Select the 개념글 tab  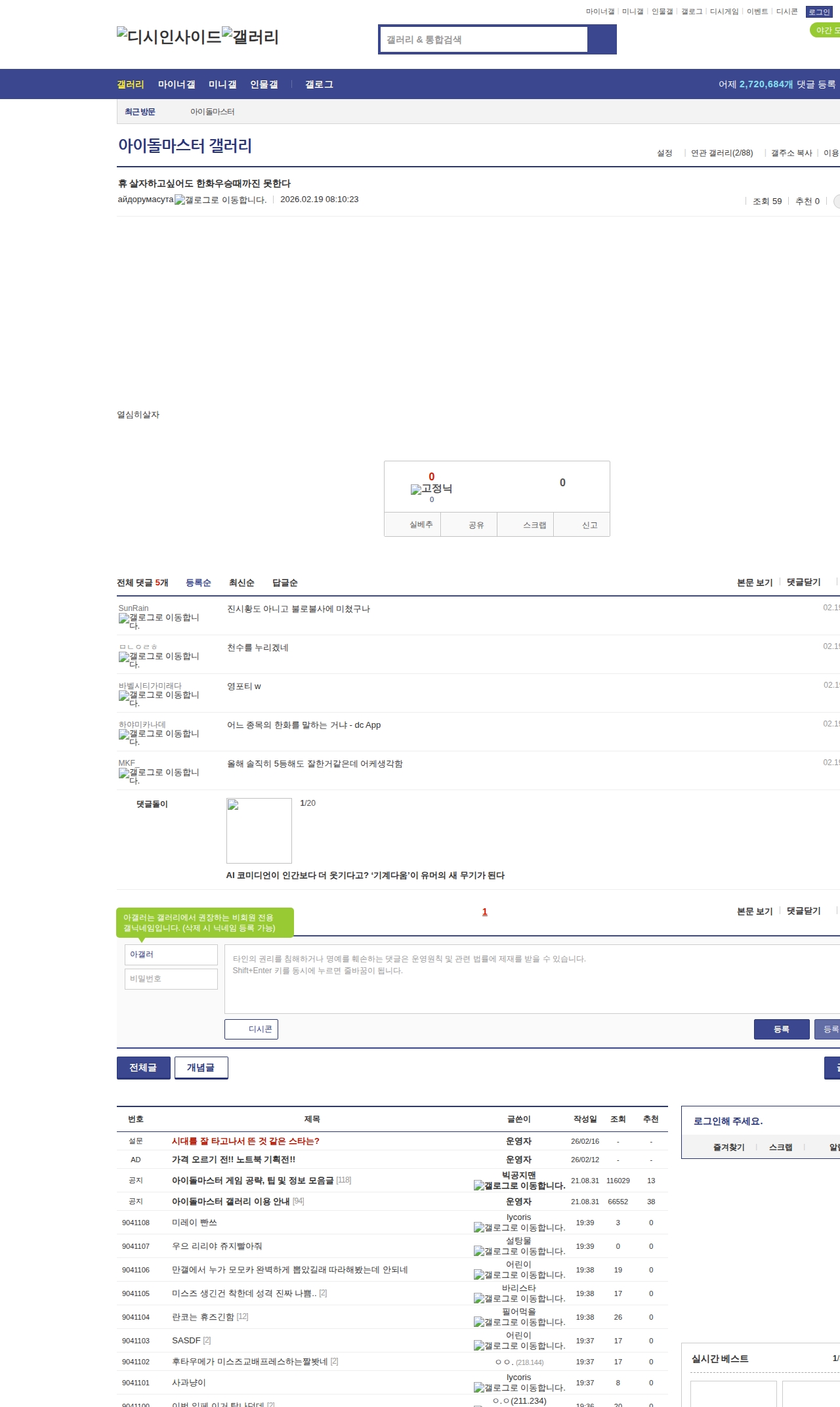coord(201,1068)
